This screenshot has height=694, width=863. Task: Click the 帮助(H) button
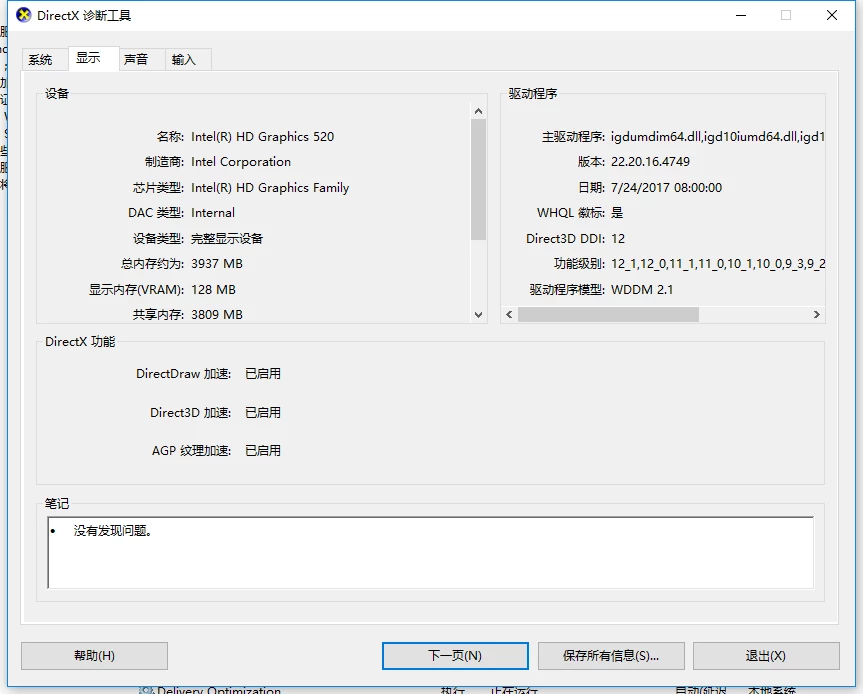(94, 655)
